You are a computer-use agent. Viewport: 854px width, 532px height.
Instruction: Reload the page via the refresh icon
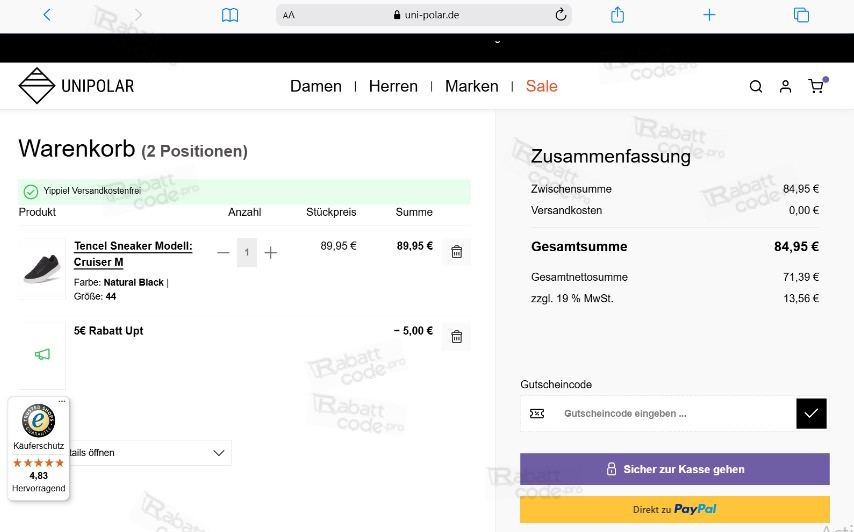tap(560, 15)
